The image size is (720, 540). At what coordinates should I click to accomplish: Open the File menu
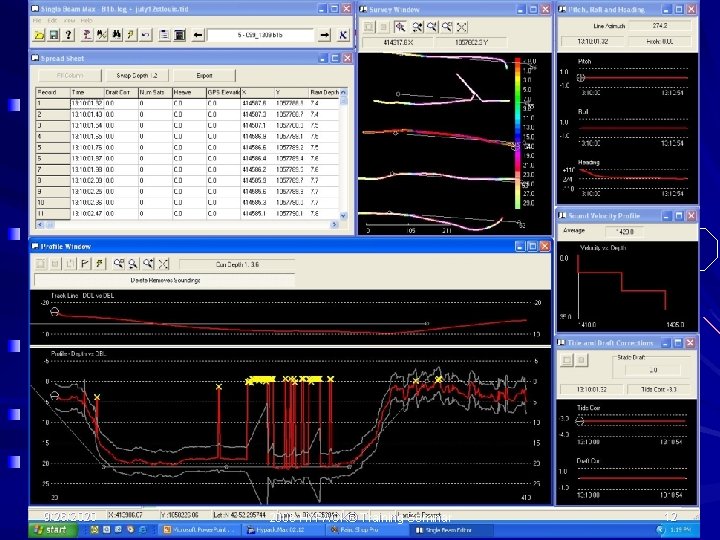[x=36, y=19]
